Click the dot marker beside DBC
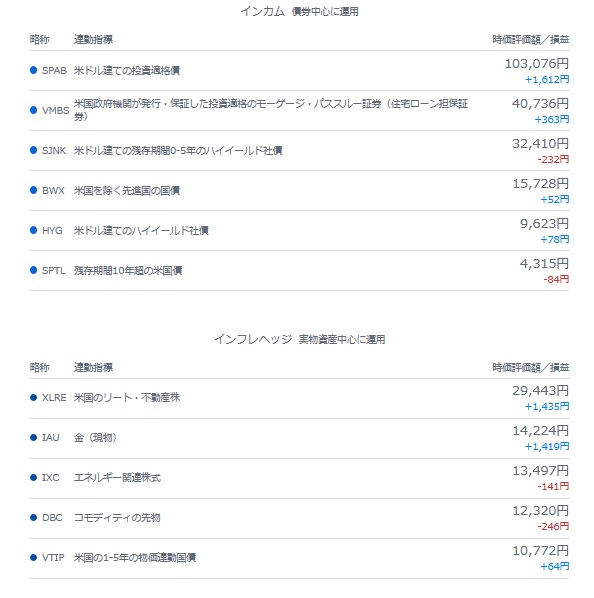 [x=34, y=518]
